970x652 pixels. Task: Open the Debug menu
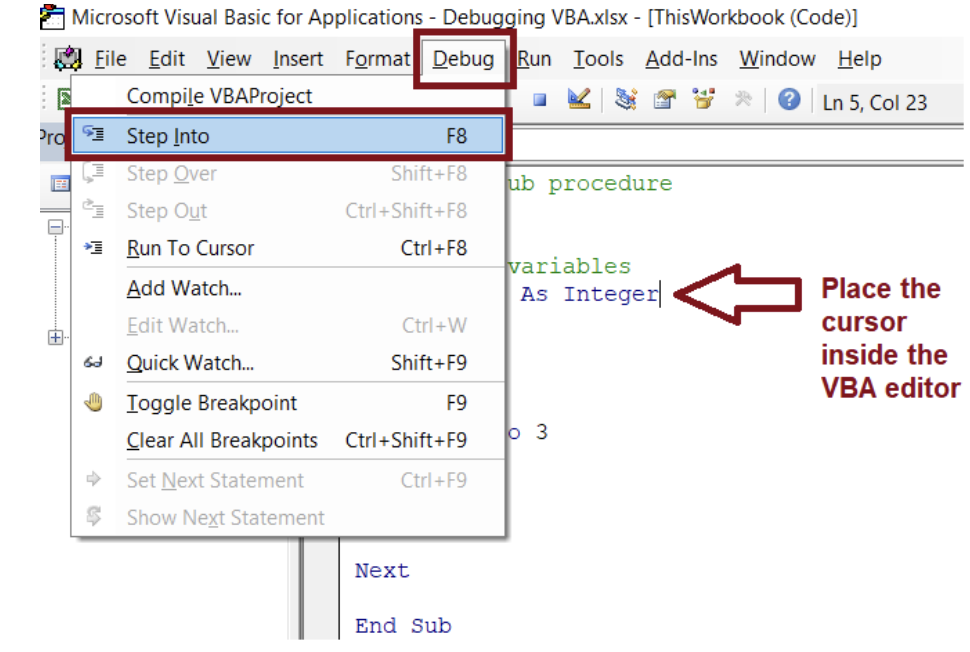click(x=463, y=59)
